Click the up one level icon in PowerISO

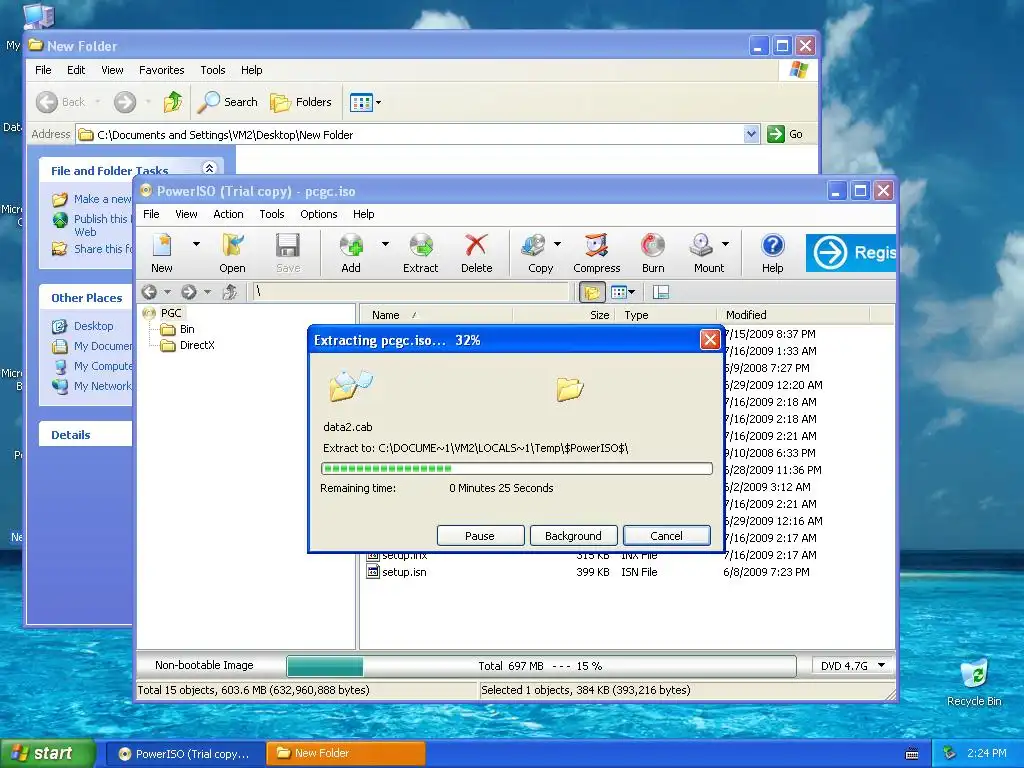(229, 292)
